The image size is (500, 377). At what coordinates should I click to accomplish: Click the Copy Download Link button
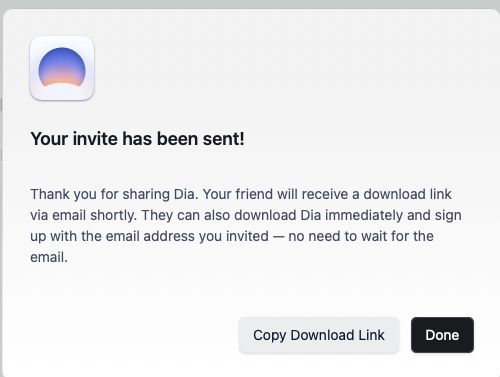pos(319,335)
